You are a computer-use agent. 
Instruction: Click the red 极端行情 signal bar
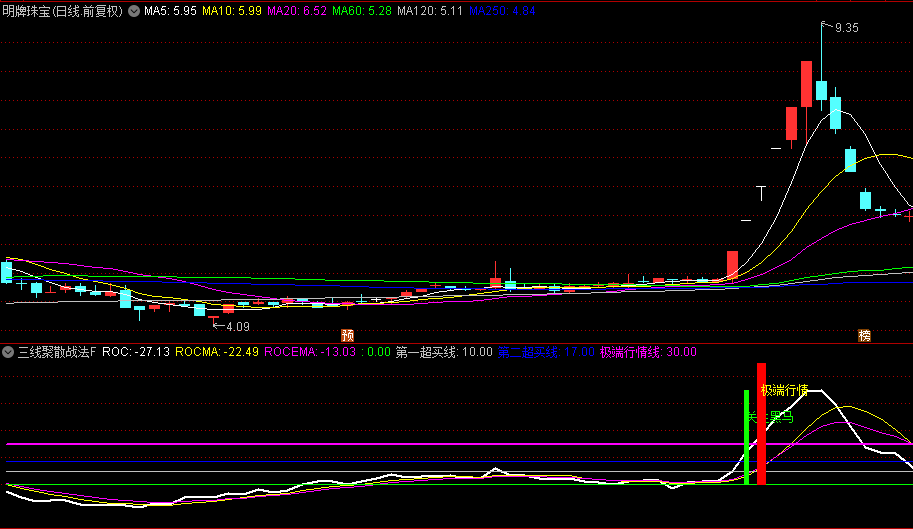[x=761, y=424]
